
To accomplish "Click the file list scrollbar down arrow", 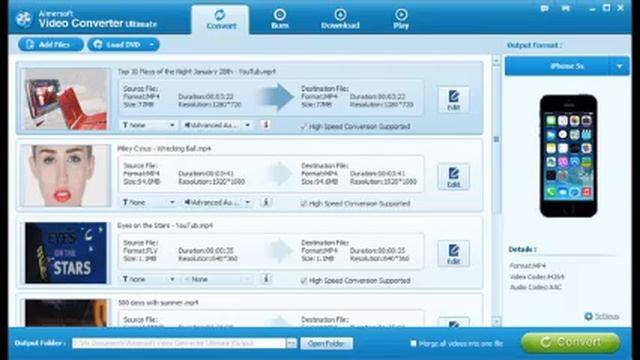I will coord(496,322).
